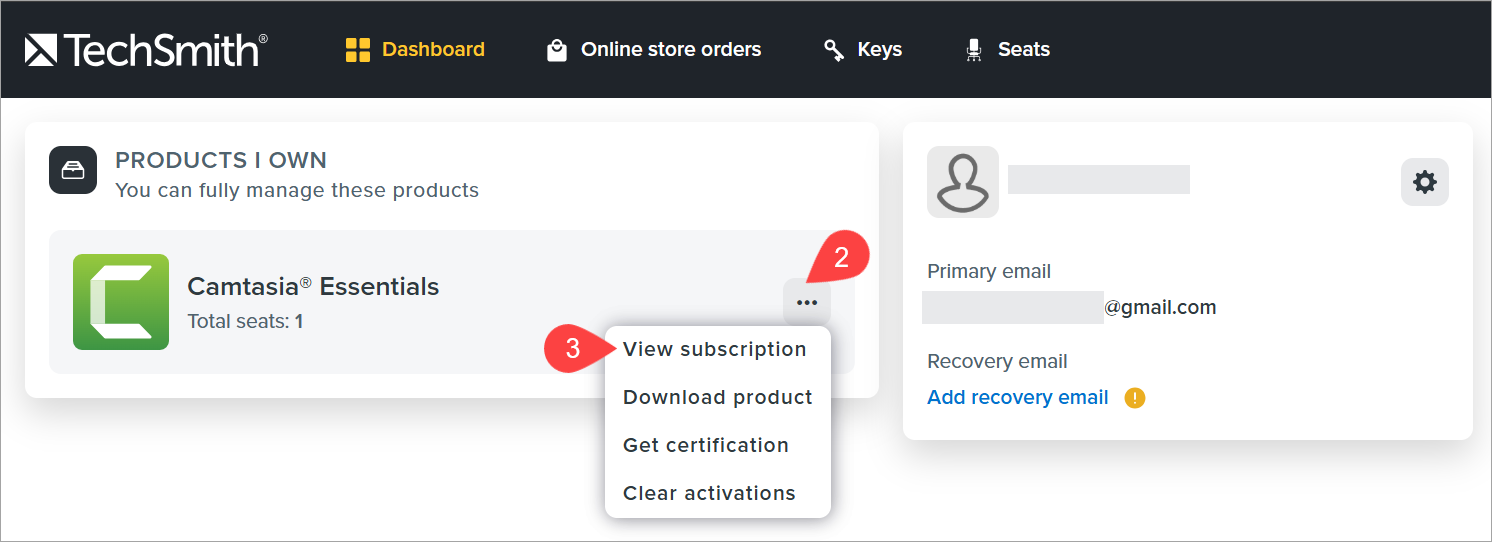Select View subscription from the menu
The image size is (1492, 542).
[x=714, y=349]
